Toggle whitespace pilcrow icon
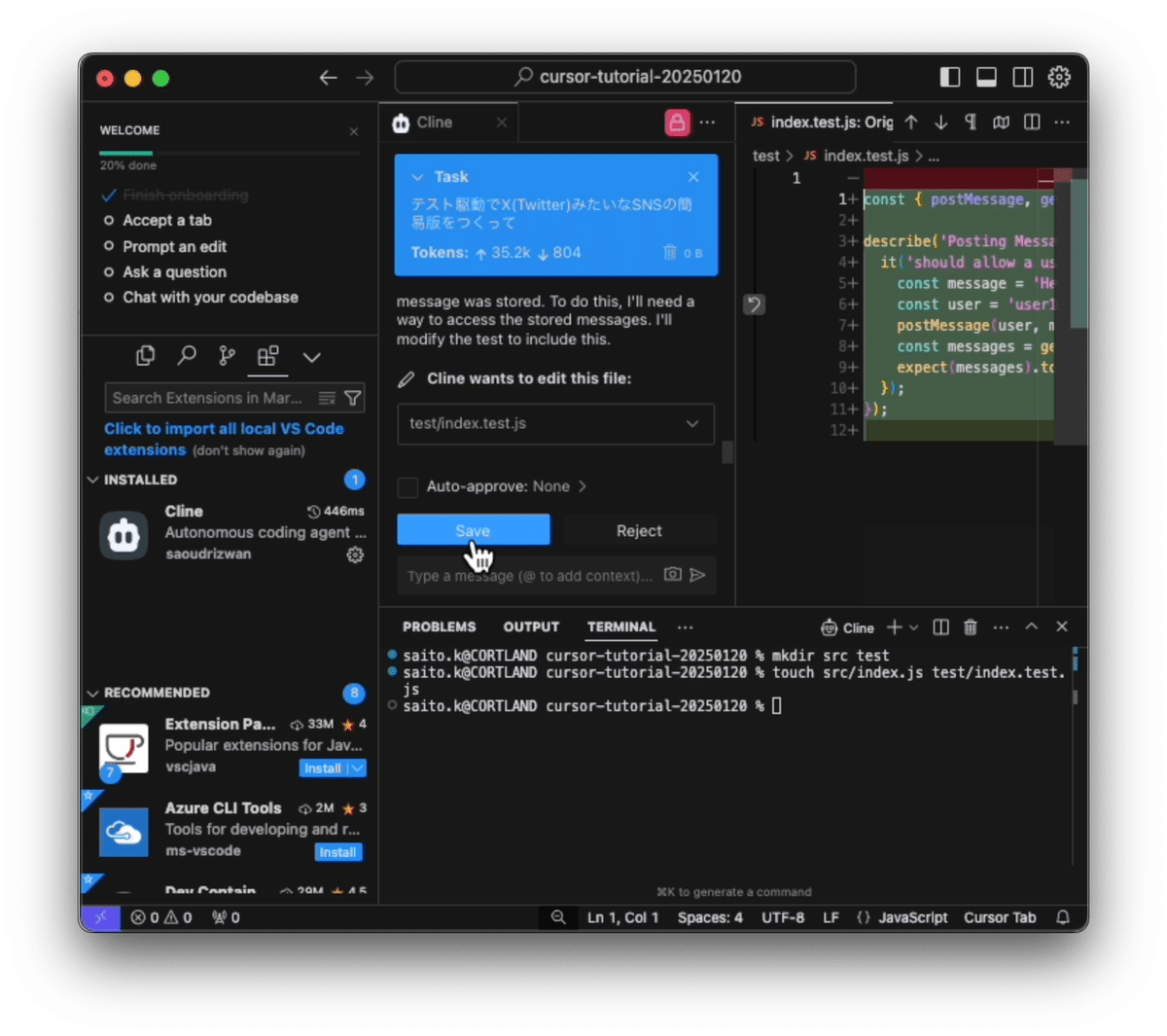The width and height of the screenshot is (1167, 1036). click(x=970, y=123)
